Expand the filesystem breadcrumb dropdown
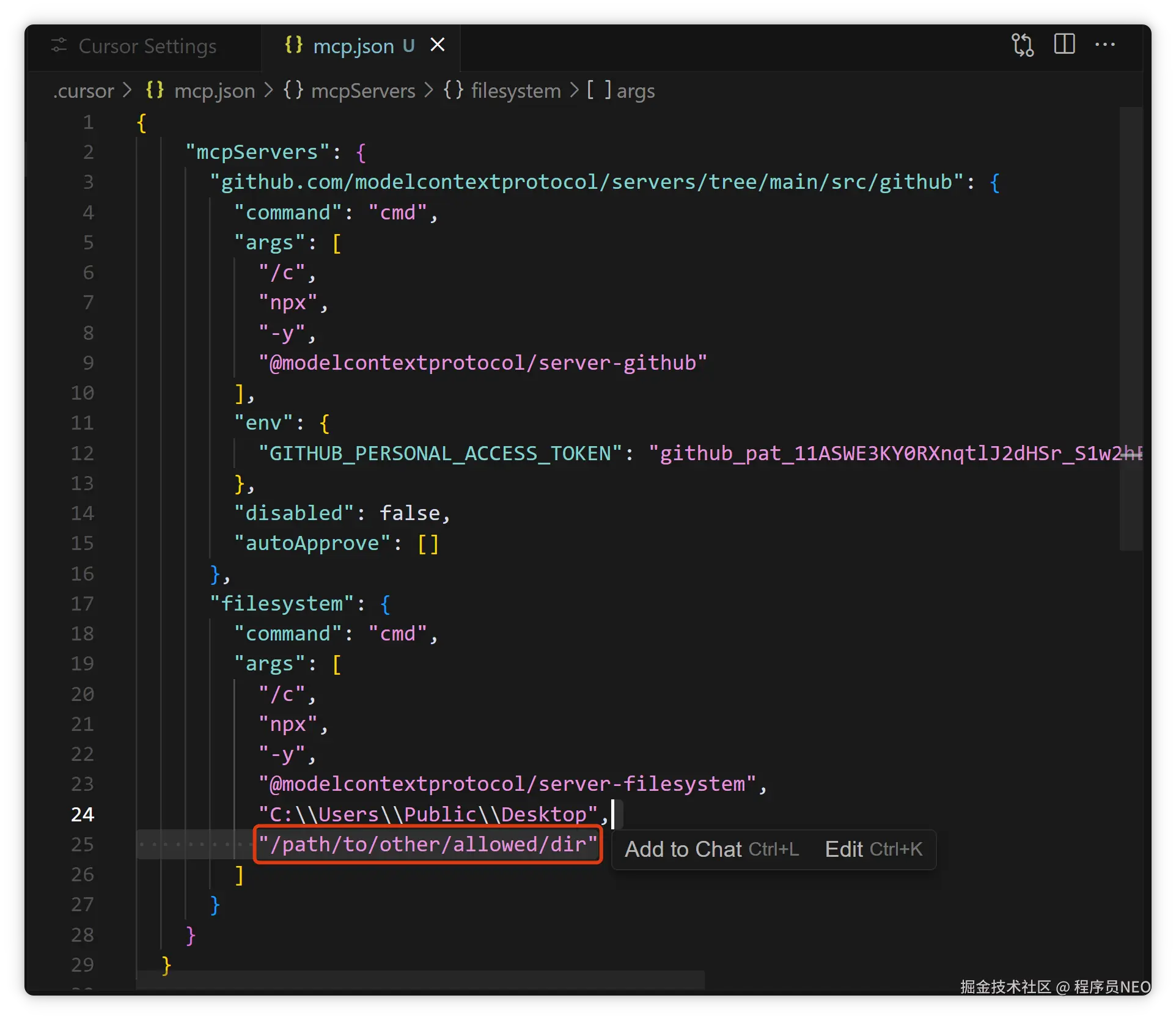This screenshot has height=1020, width=1176. click(515, 91)
